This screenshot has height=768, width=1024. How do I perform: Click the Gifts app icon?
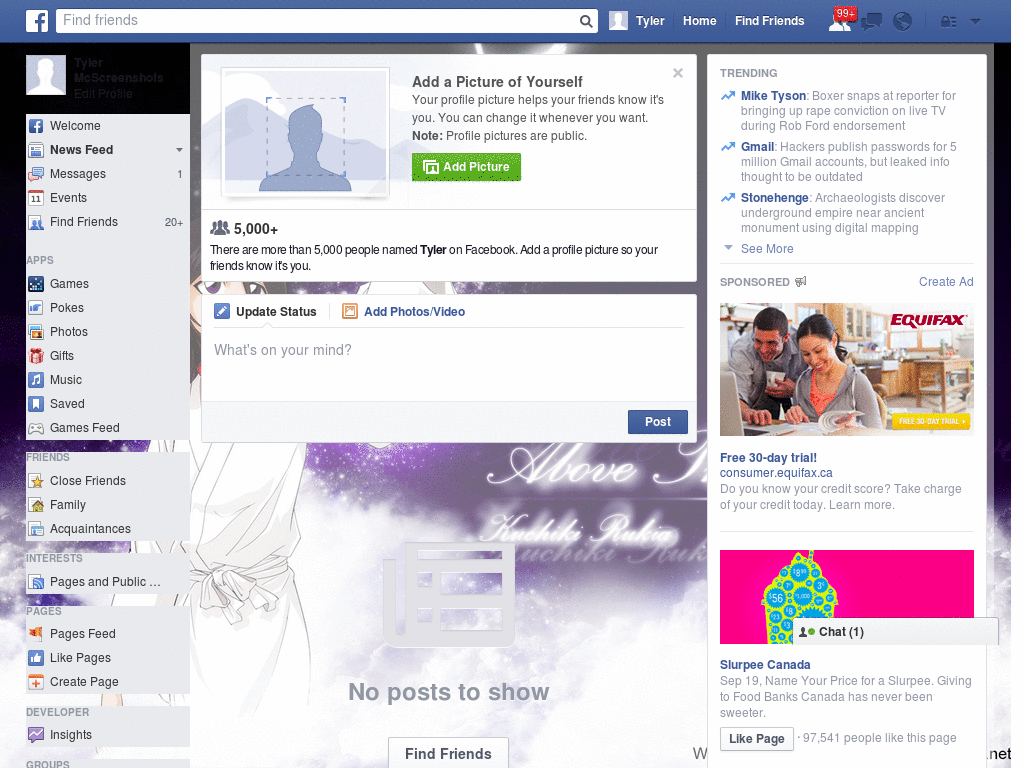click(36, 356)
